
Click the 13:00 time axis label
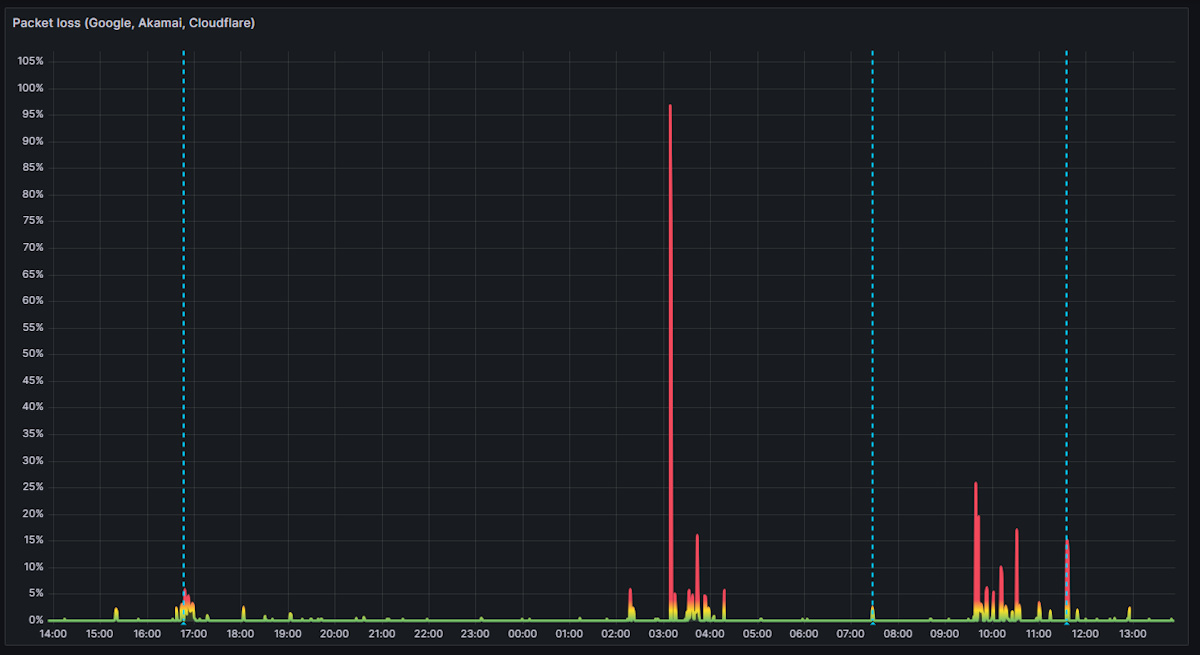point(1132,633)
